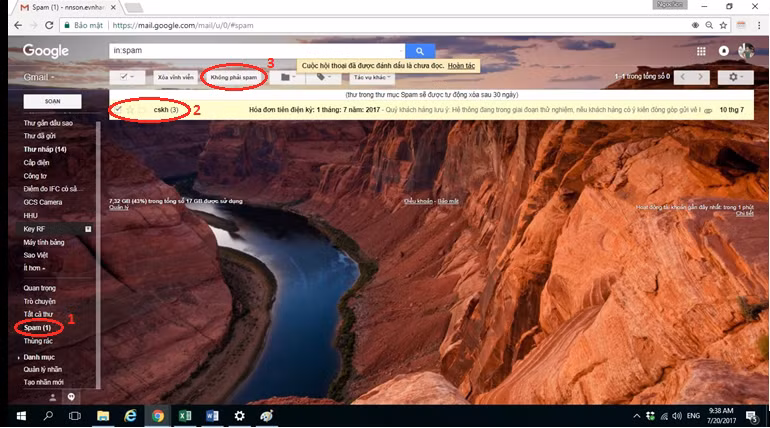Screen dimensions: 770x428
Task: Open Thư nháp (14) drafts folder
Action: [x=45, y=149]
